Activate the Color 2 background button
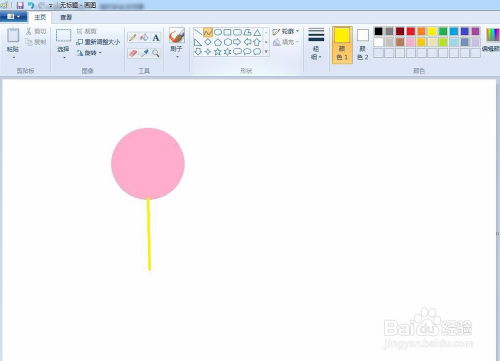Screen dimensions: 500x361 363,45
